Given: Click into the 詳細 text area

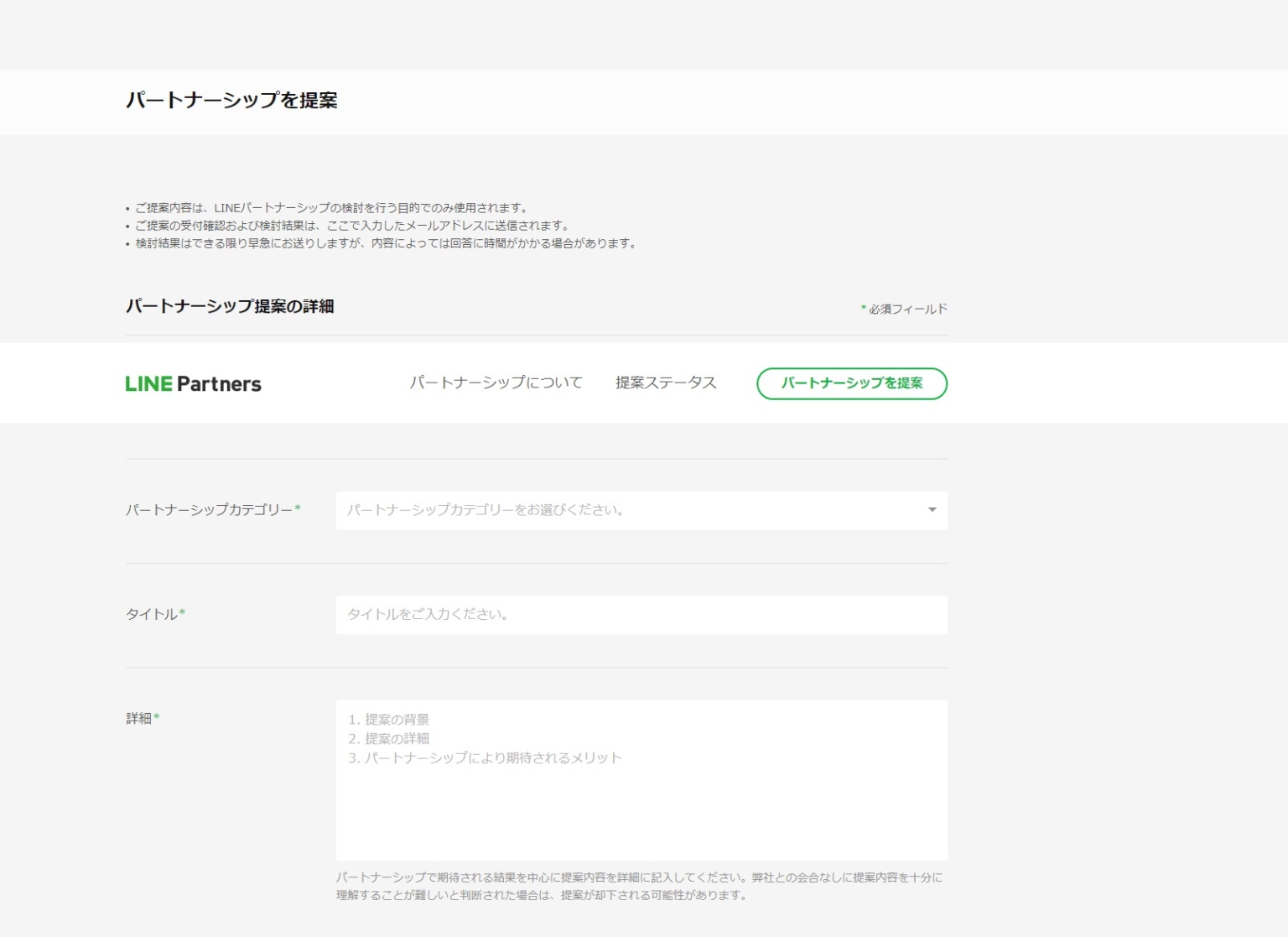Looking at the screenshot, I should click(641, 797).
